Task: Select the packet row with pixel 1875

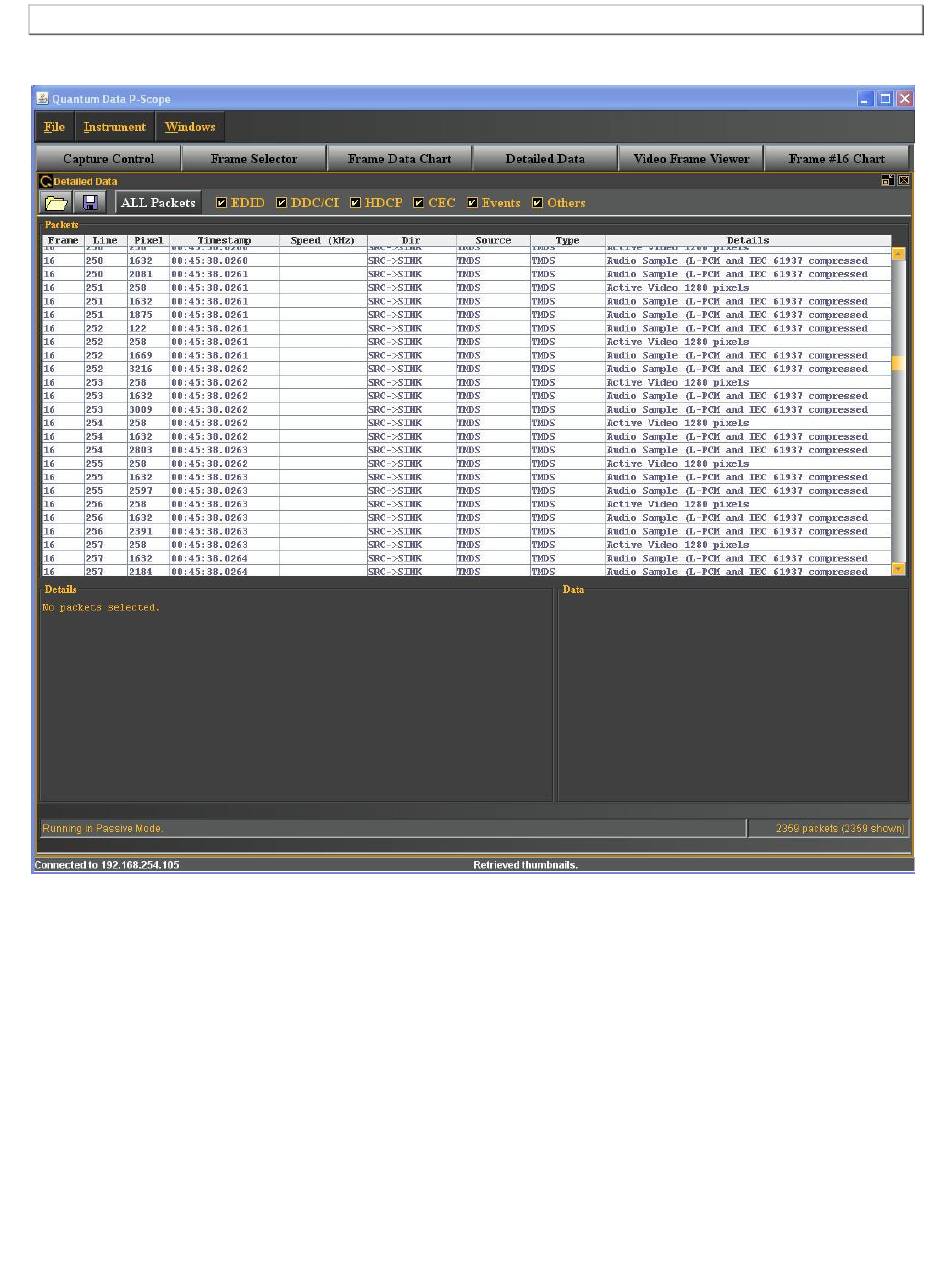Action: point(466,315)
